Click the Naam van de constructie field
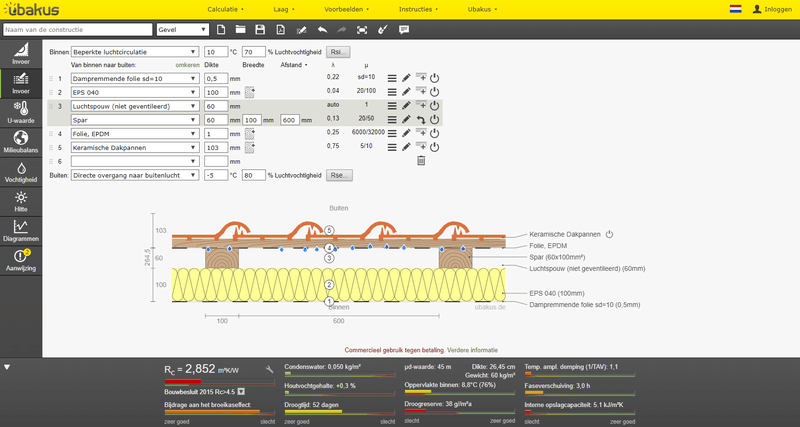 point(78,30)
